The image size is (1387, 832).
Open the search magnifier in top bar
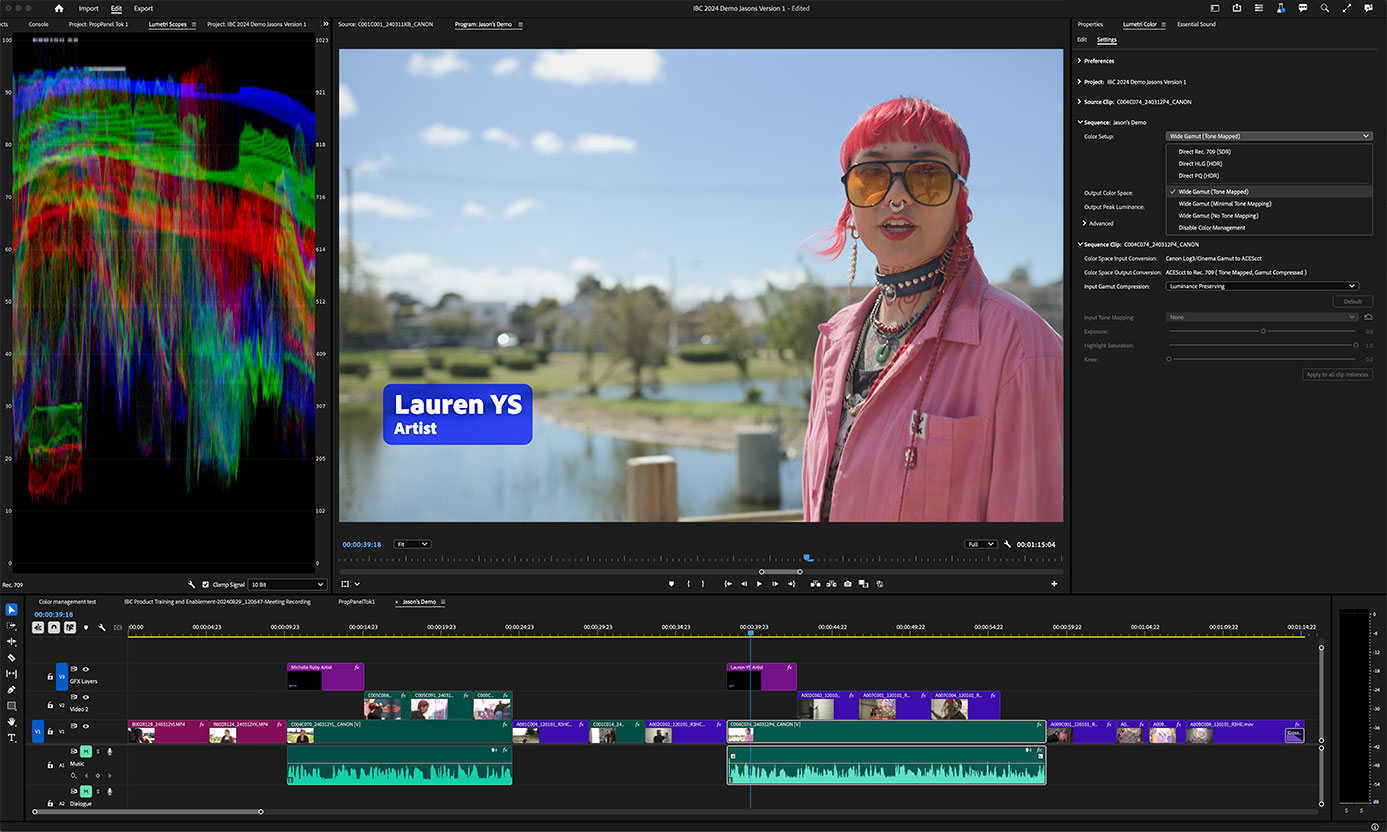tap(1325, 8)
